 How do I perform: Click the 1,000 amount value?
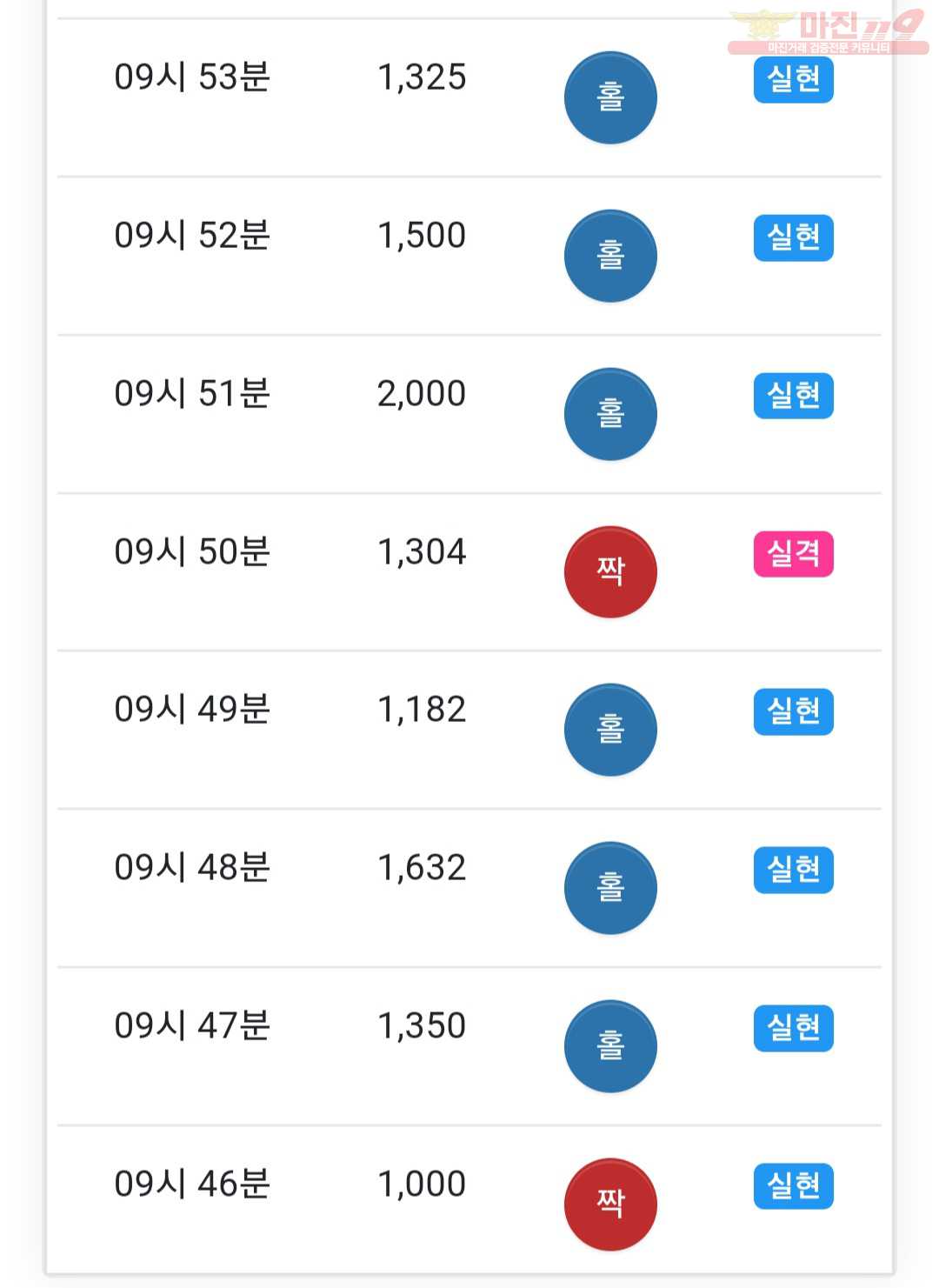422,1185
